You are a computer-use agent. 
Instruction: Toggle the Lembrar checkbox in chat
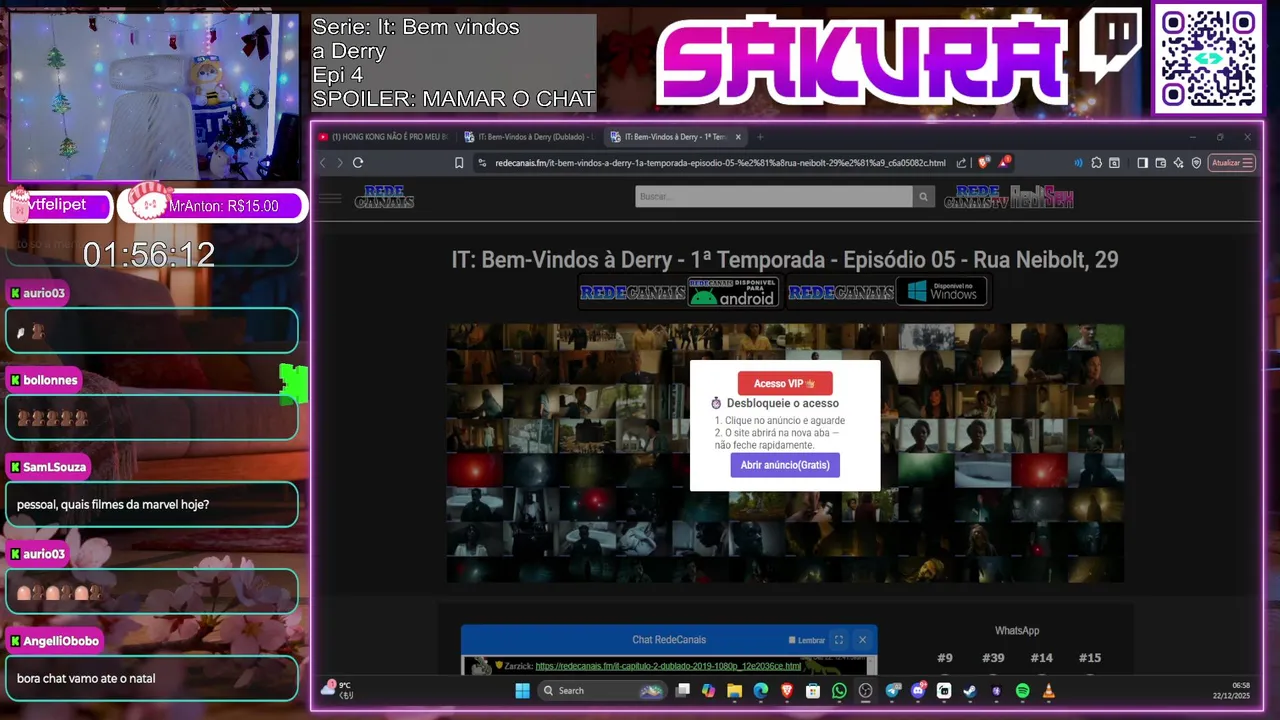coord(792,640)
